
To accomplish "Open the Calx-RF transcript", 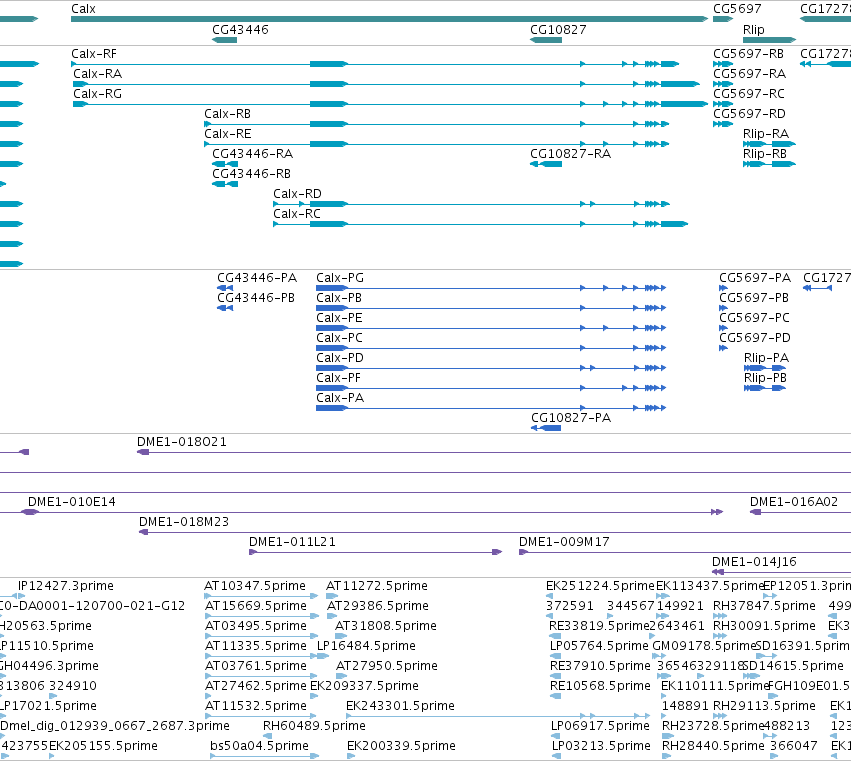I will (x=94, y=54).
